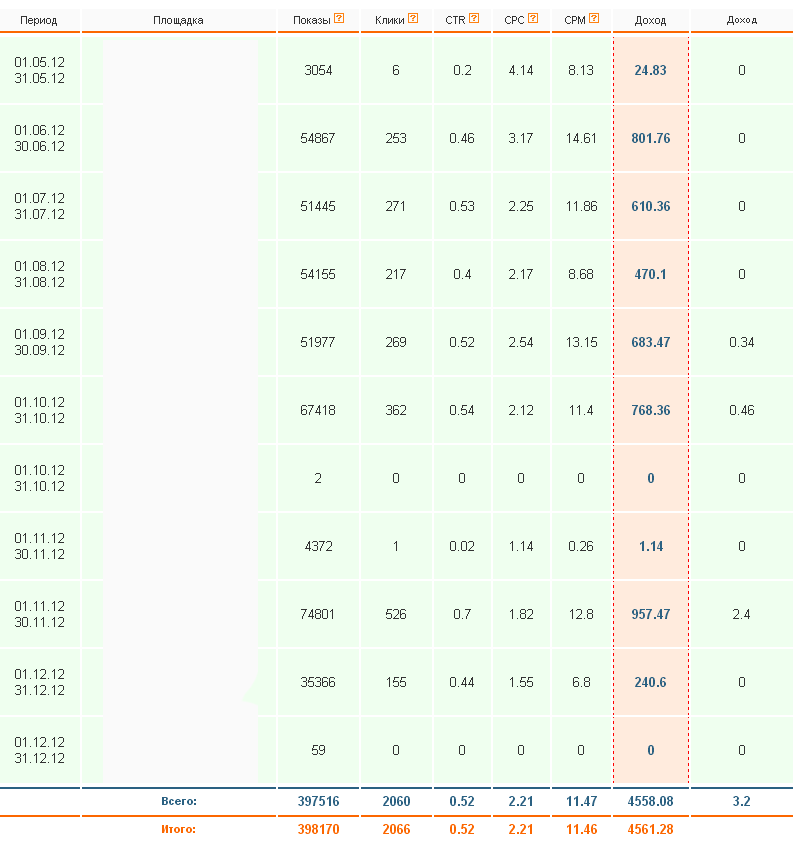Click impressions value 4372

[318, 546]
